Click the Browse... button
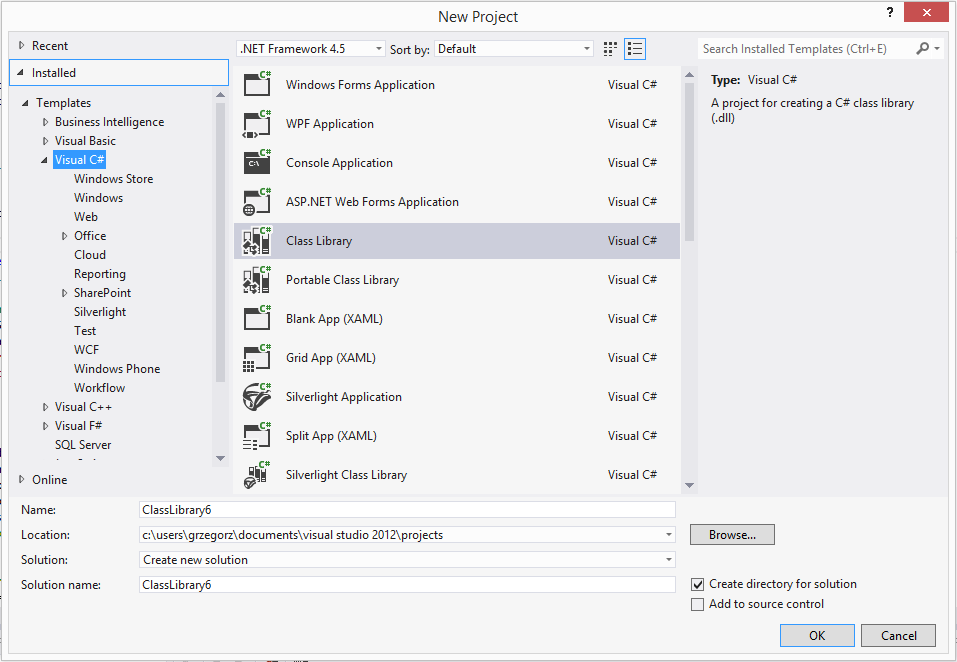 coord(732,534)
